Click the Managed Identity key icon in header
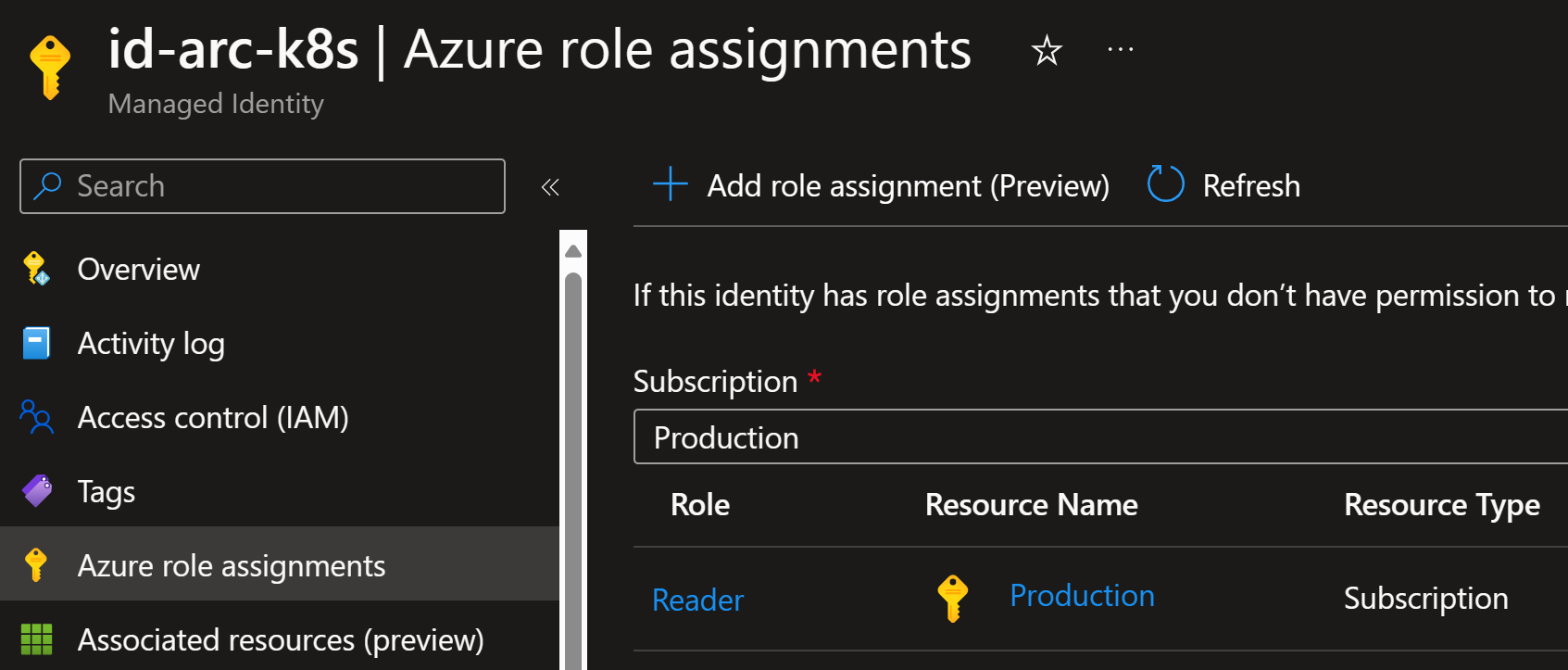Screen dimensions: 1568x670 click(50, 67)
